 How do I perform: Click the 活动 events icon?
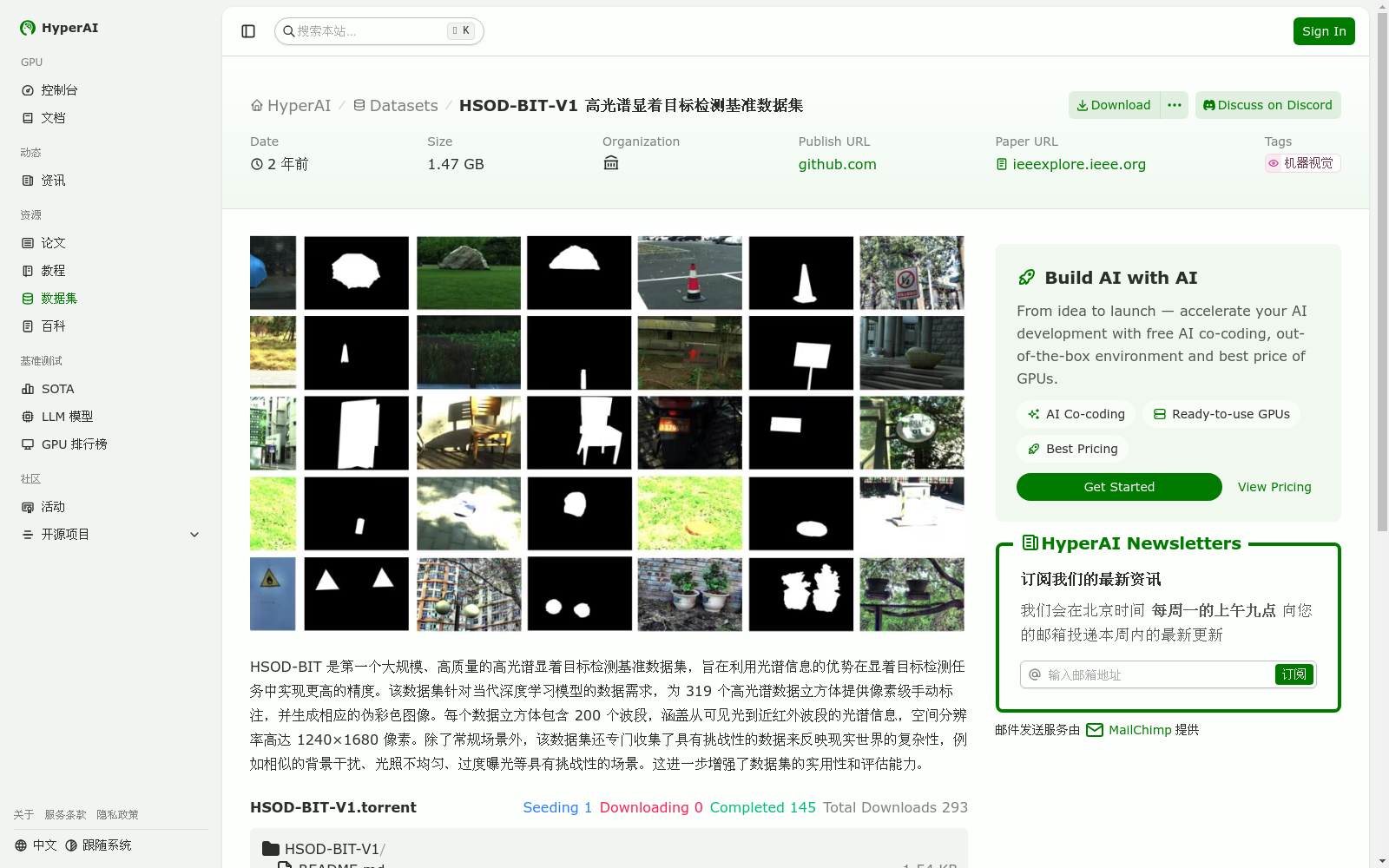click(x=28, y=507)
